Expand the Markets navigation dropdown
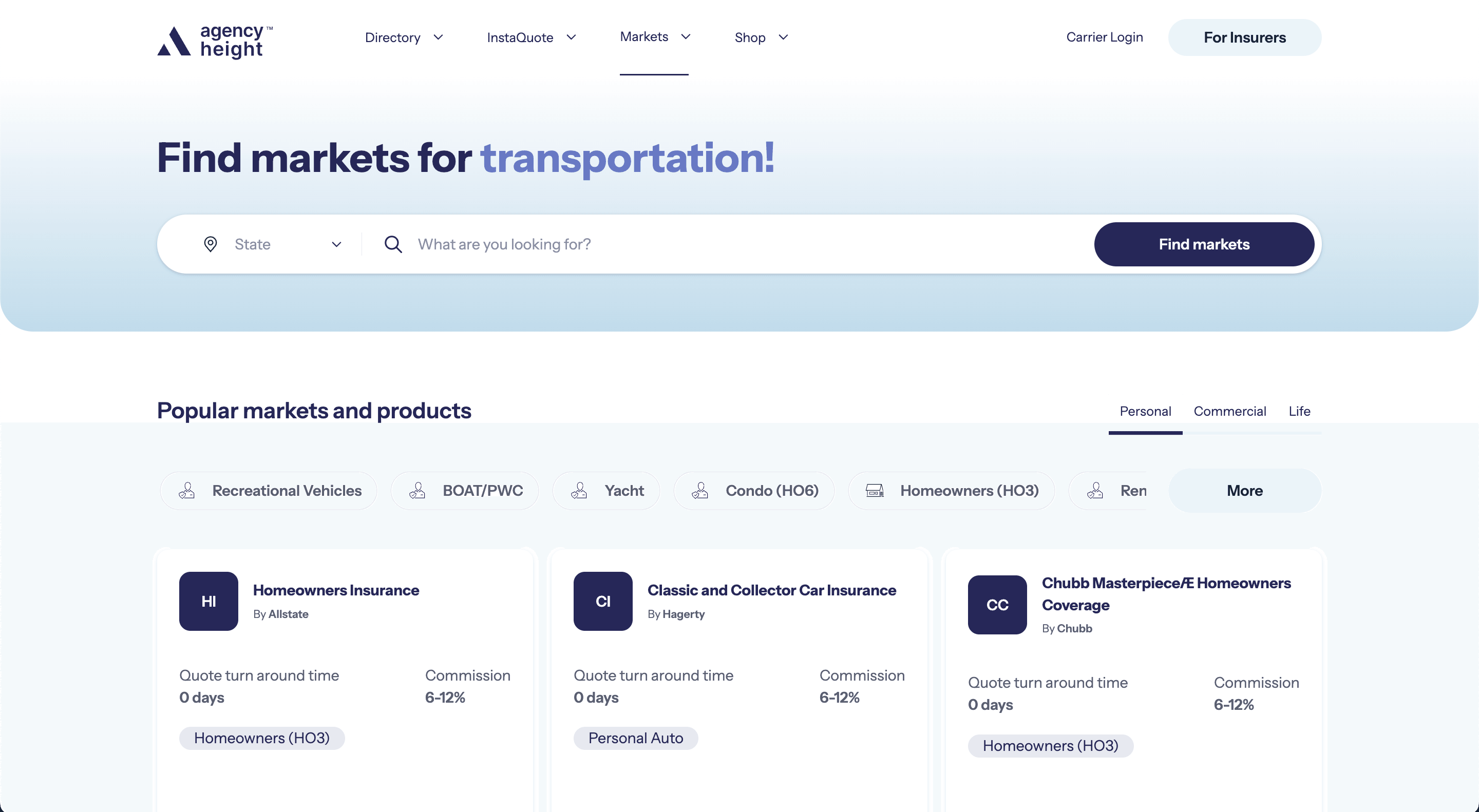This screenshot has width=1479, height=812. 655,37
